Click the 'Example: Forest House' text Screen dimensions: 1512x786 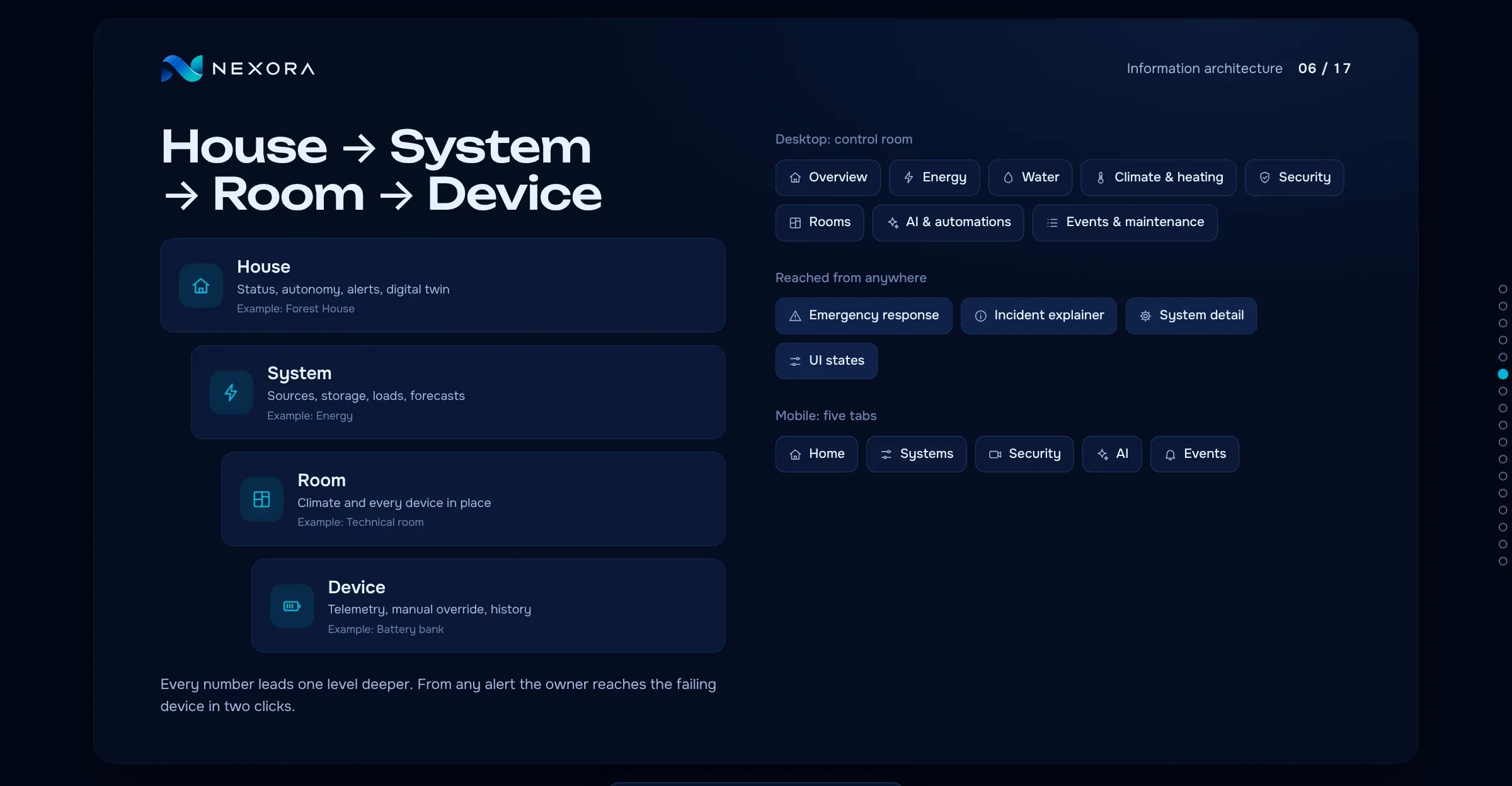[x=295, y=309]
